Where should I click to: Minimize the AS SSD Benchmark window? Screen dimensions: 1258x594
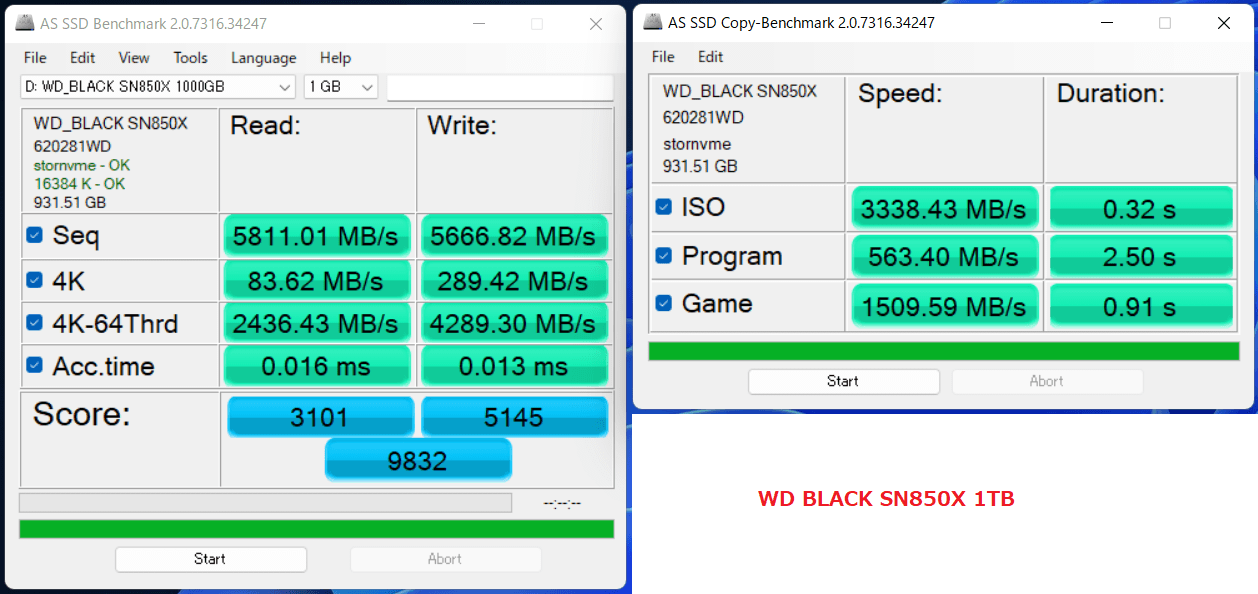click(x=477, y=24)
